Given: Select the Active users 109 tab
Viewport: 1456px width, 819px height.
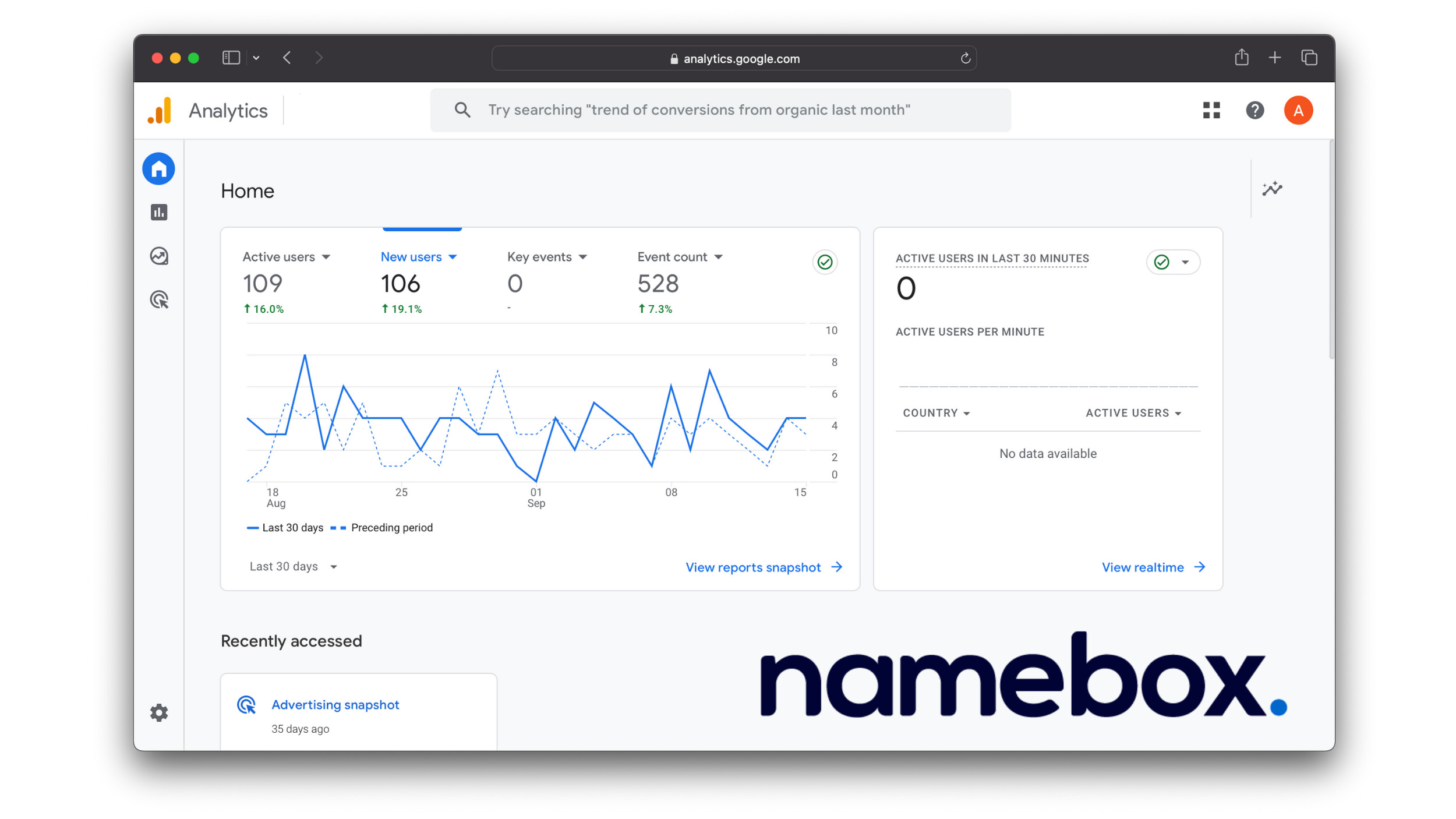Looking at the screenshot, I should click(x=287, y=283).
